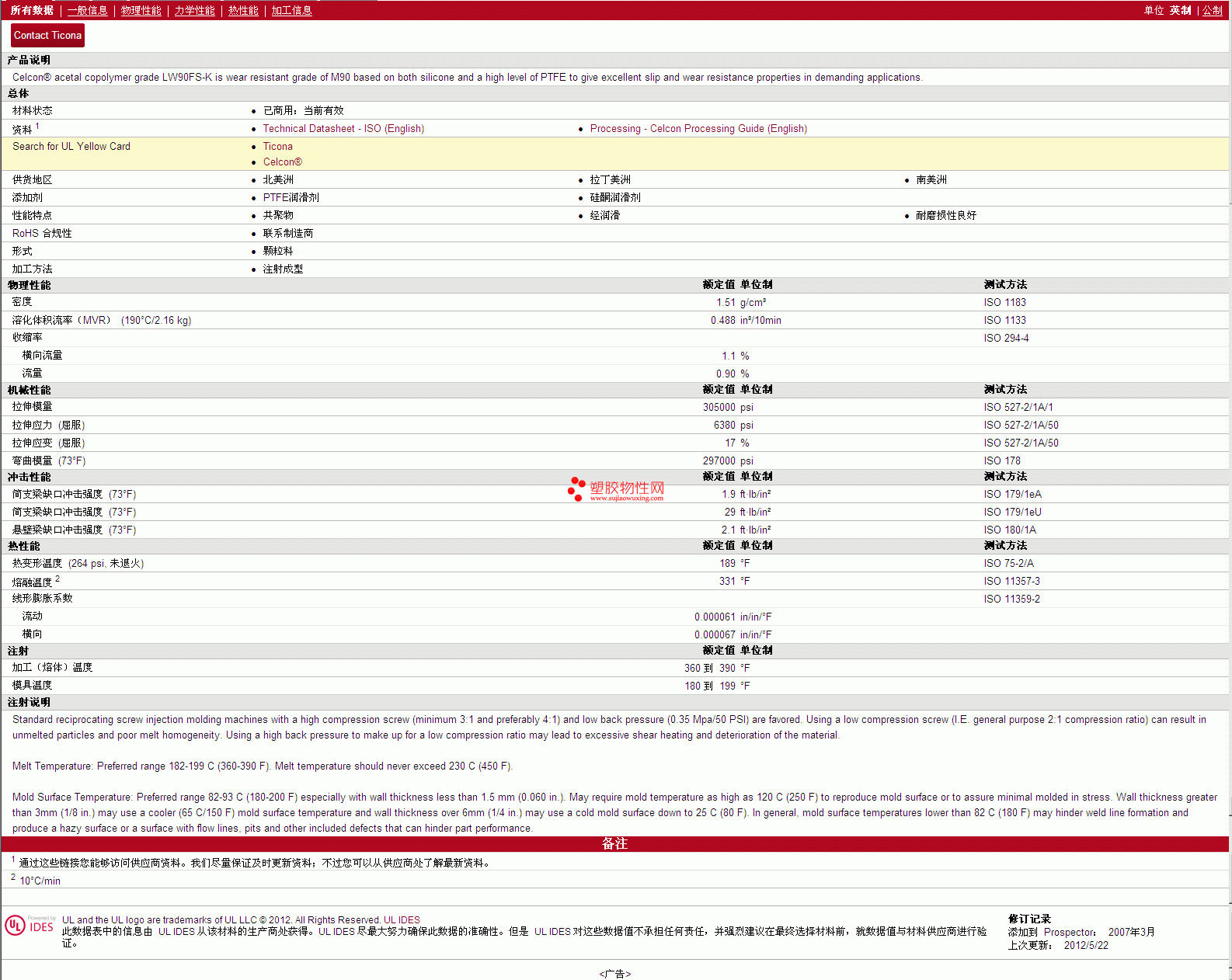Click the 联系制造商 RoHS text
The image size is (1232, 980).
(x=288, y=234)
